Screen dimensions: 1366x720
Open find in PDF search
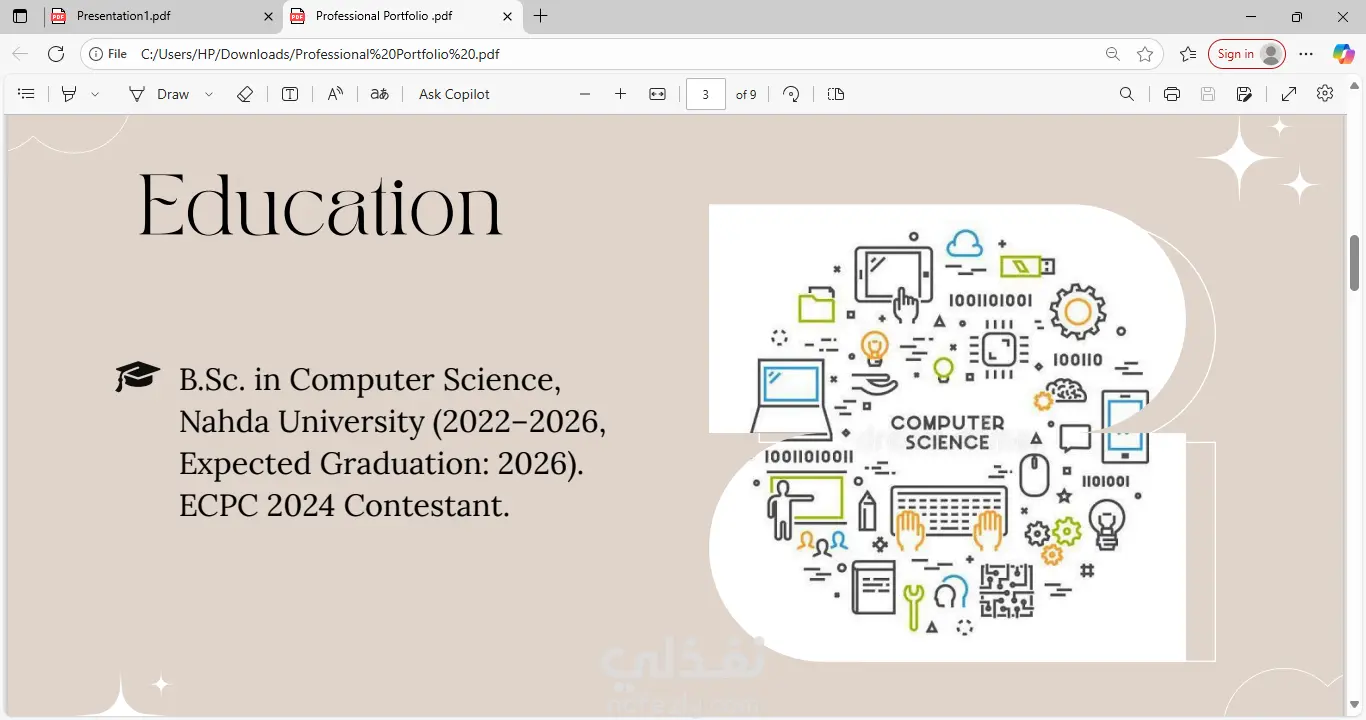(x=1127, y=94)
